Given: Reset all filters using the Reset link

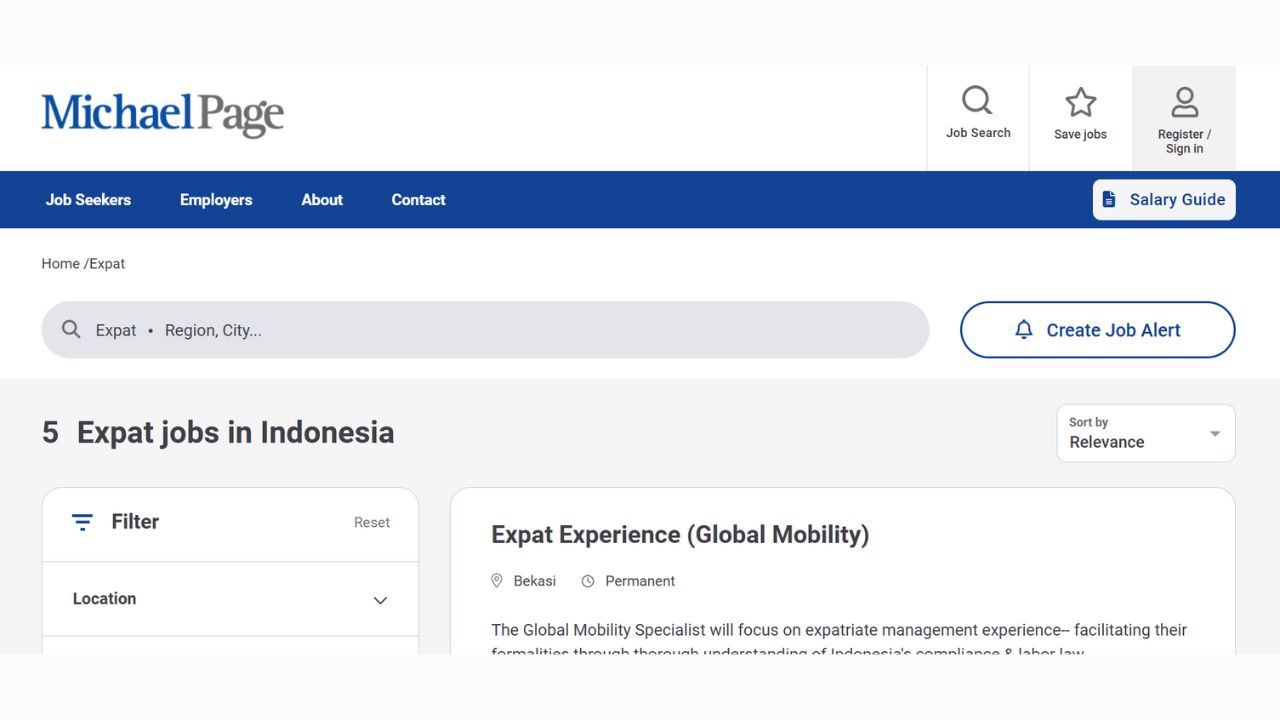Looking at the screenshot, I should pos(371,522).
